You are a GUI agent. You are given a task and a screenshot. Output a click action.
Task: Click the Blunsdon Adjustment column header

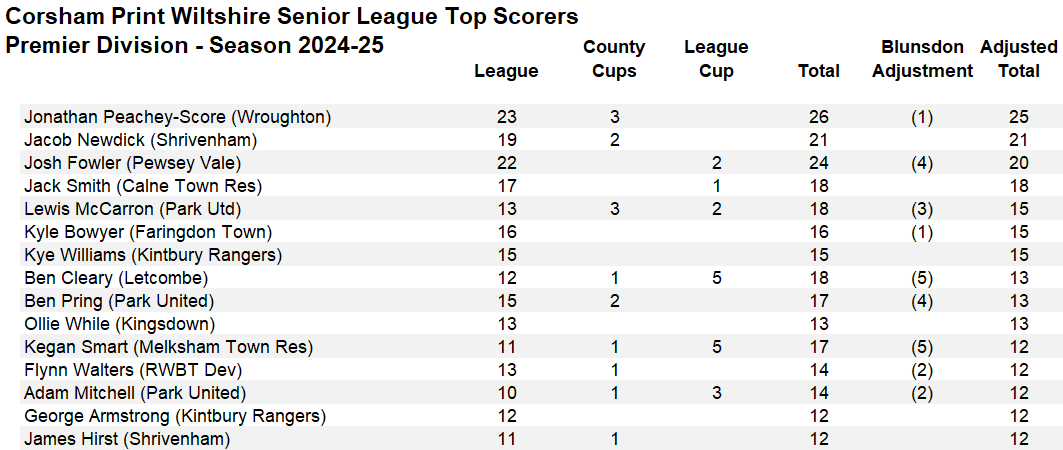click(x=922, y=59)
